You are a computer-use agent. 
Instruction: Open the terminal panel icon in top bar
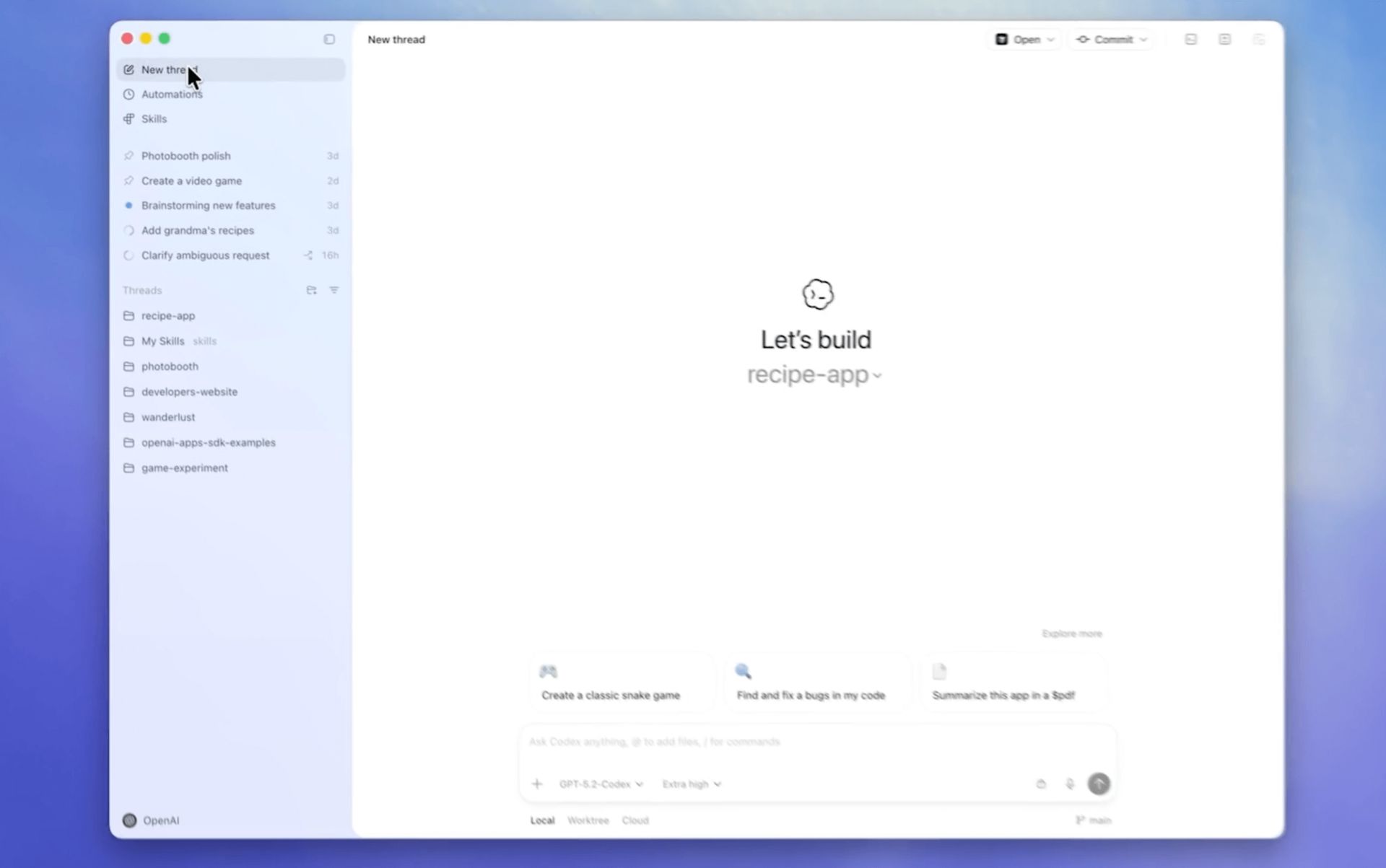(1191, 39)
